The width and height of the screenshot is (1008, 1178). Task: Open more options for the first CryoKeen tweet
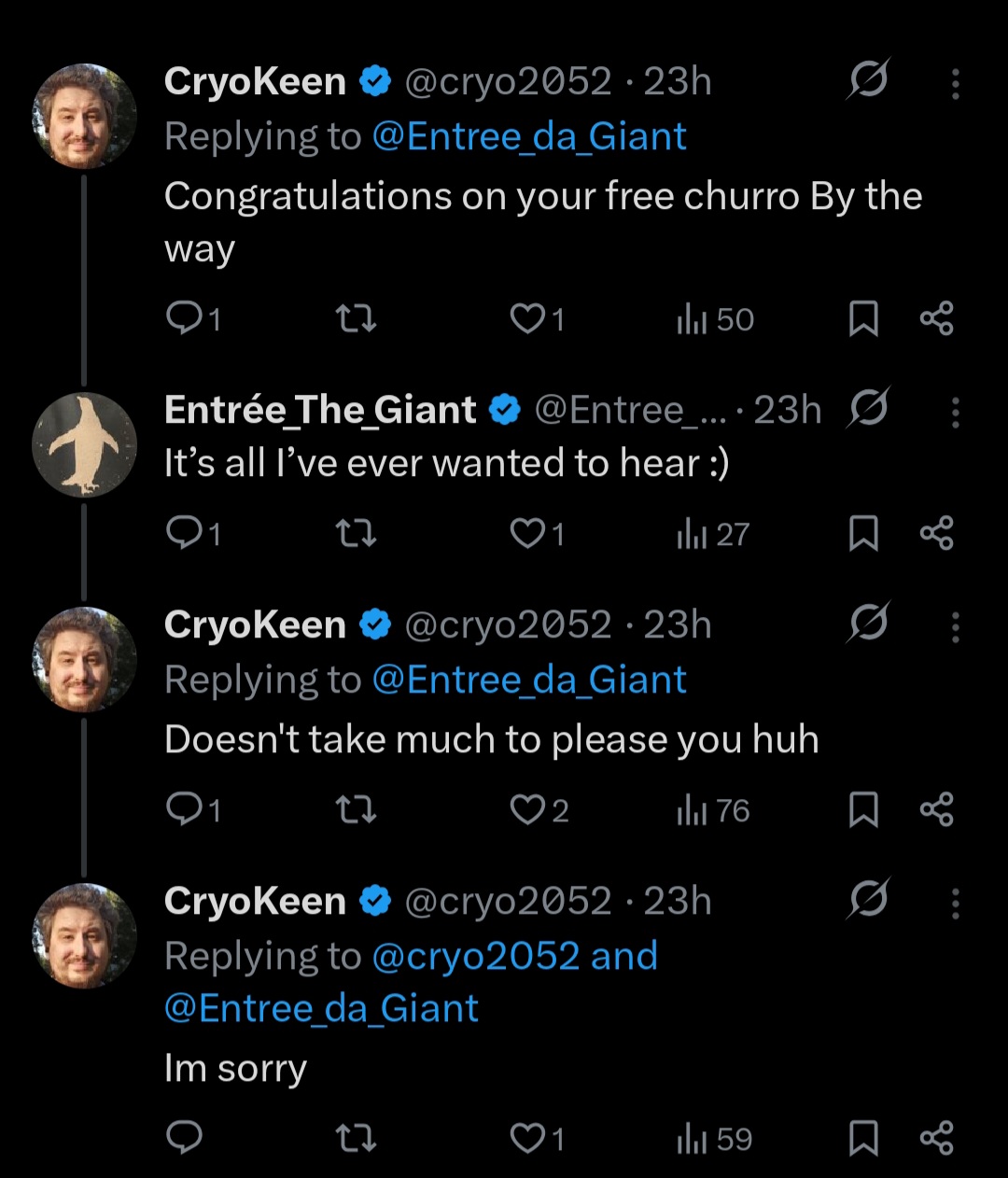(955, 84)
